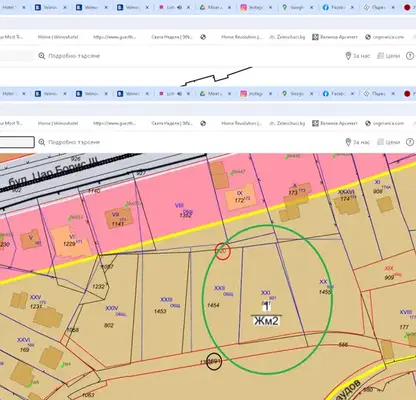Image resolution: width=416 pixels, height=400 pixels.
Task: Select parcel 1352 in the pink zone
Action: [186, 215]
